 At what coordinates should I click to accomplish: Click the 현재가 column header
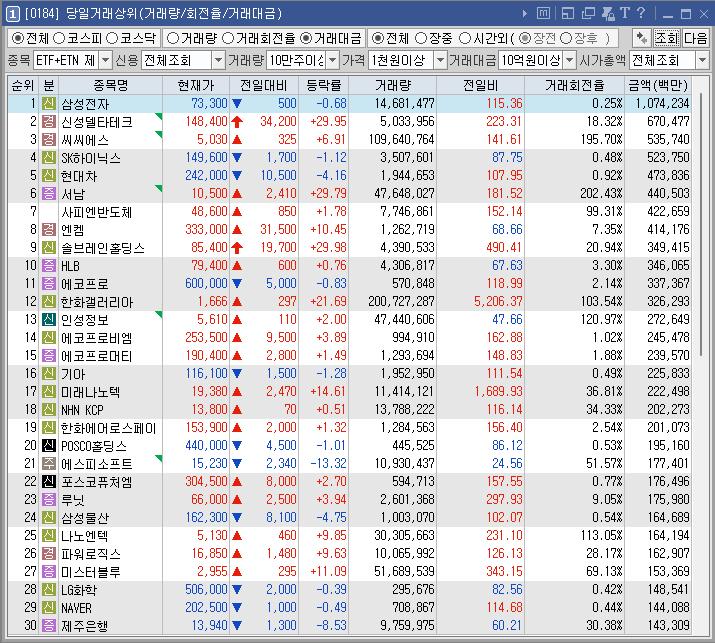[196, 85]
